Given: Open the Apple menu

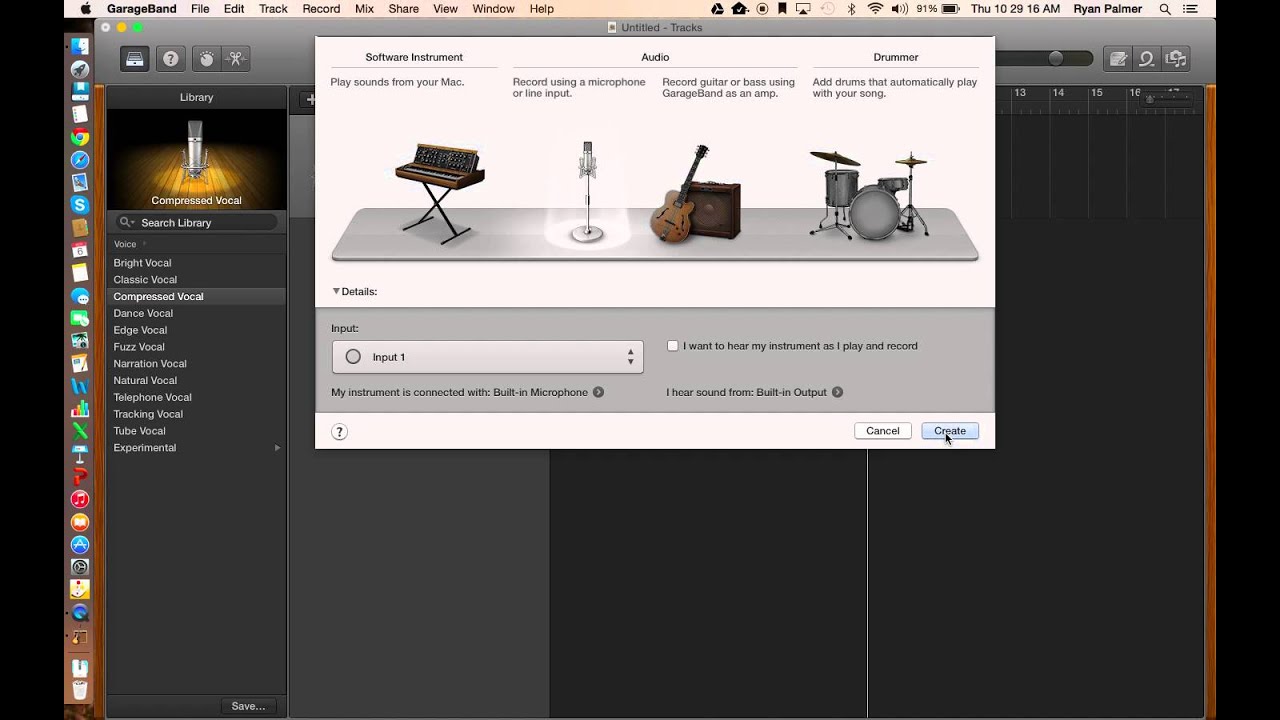Looking at the screenshot, I should coord(85,9).
